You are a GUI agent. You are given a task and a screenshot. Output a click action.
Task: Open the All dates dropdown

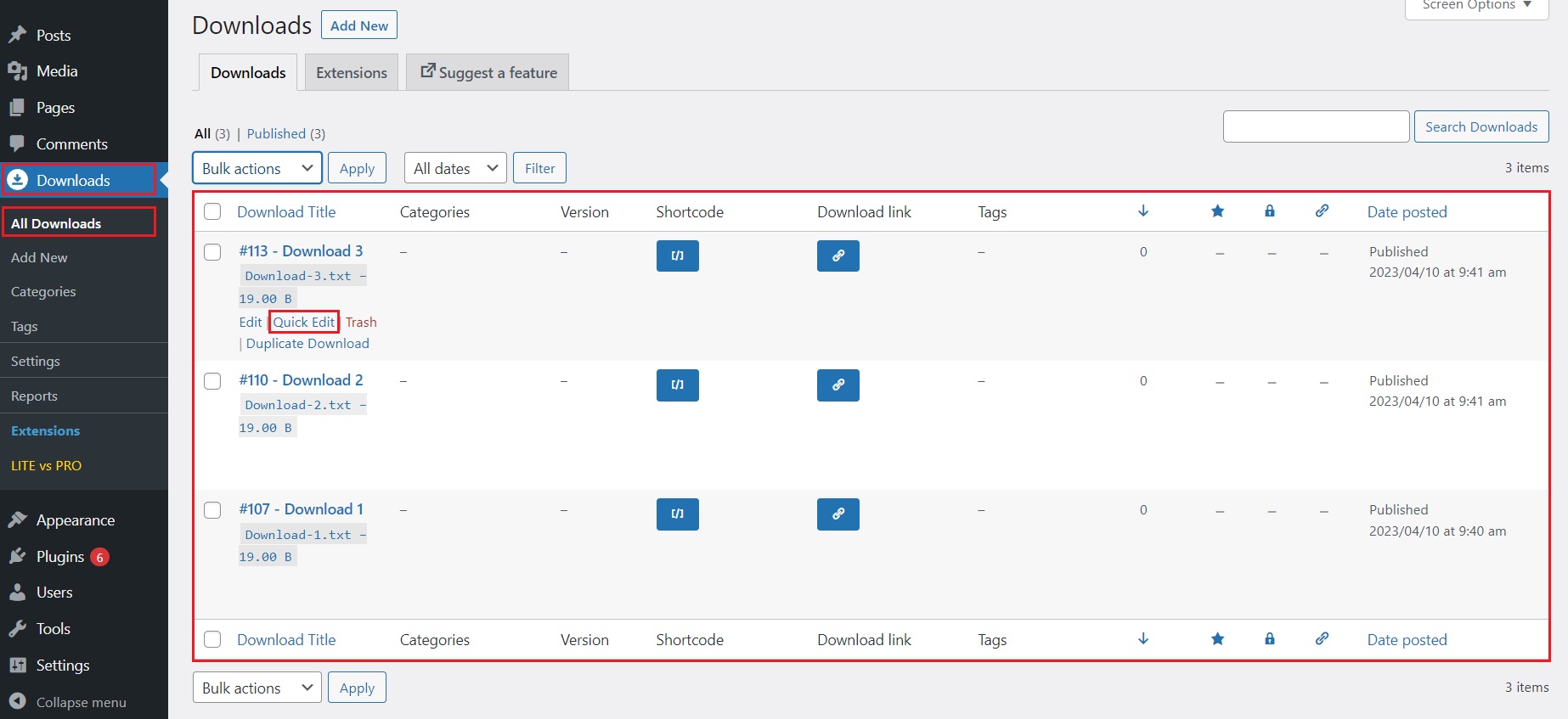(x=455, y=168)
